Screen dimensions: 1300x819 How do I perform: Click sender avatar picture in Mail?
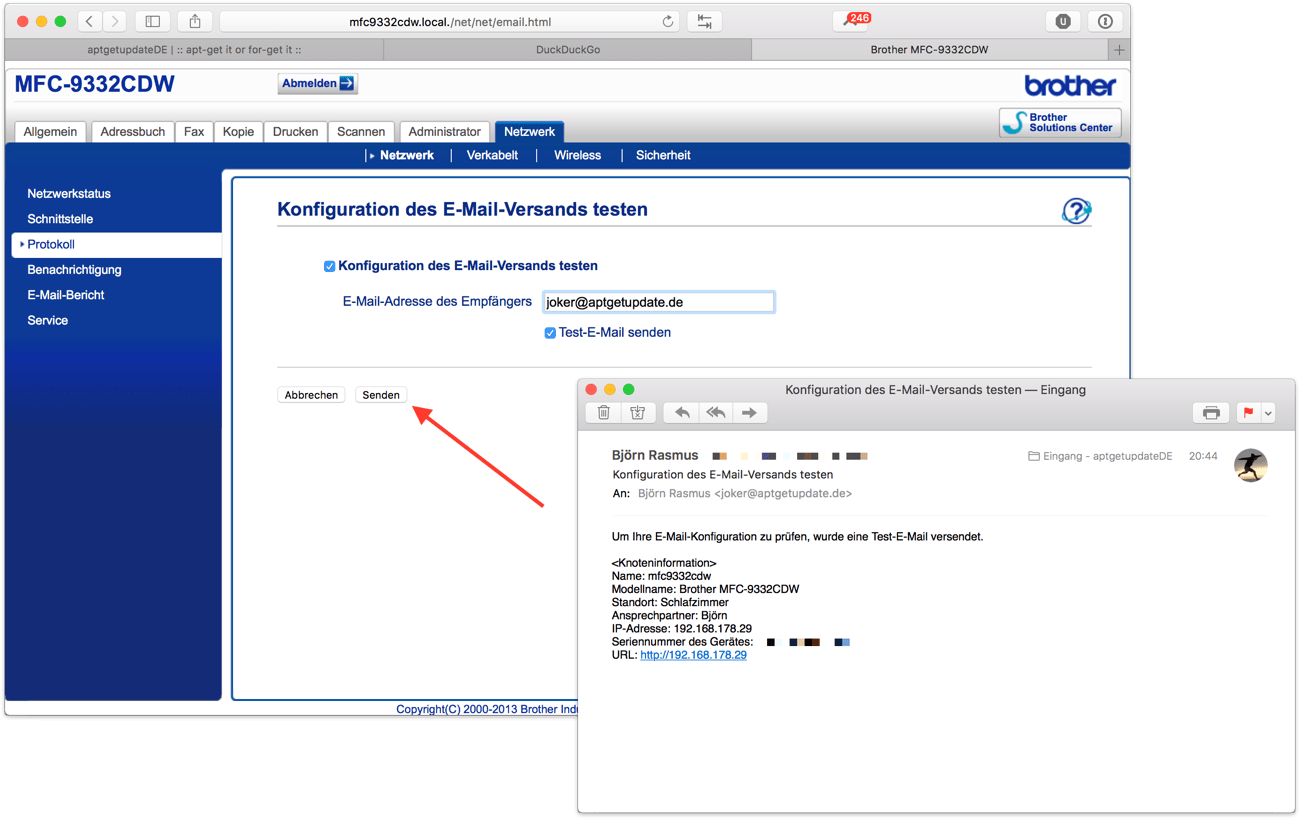pos(1251,466)
